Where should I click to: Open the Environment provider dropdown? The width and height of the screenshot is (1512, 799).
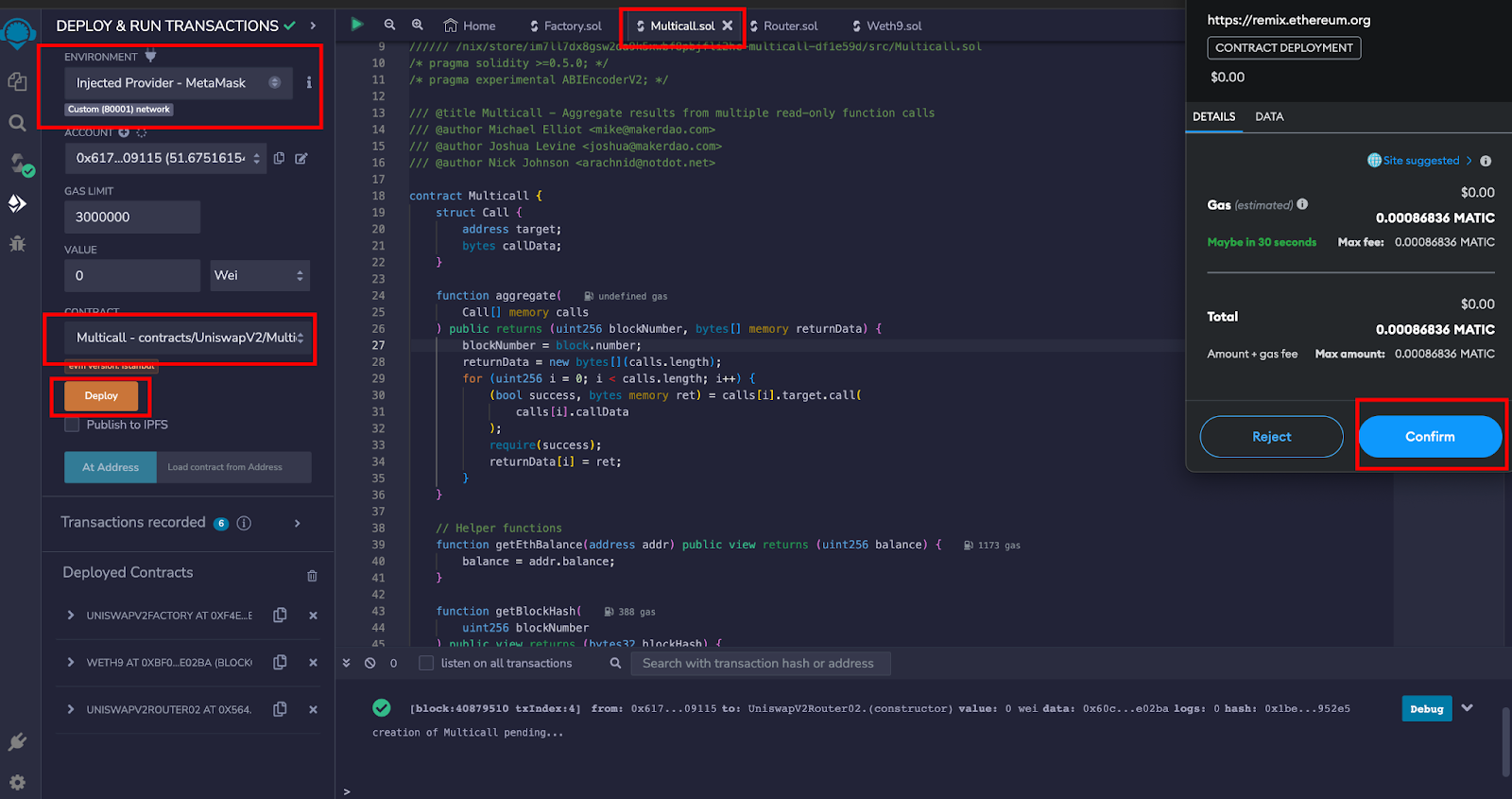(179, 83)
